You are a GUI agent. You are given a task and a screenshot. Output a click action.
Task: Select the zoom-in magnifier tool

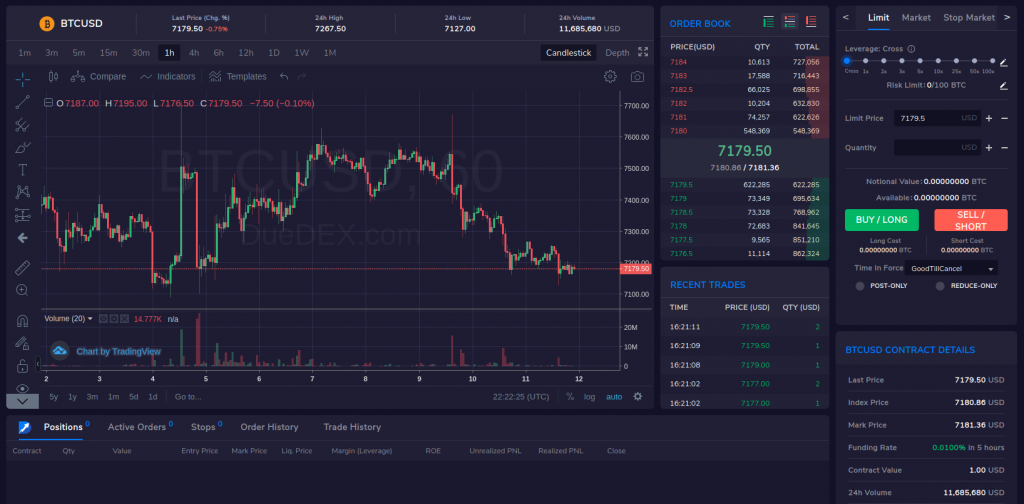click(22, 291)
